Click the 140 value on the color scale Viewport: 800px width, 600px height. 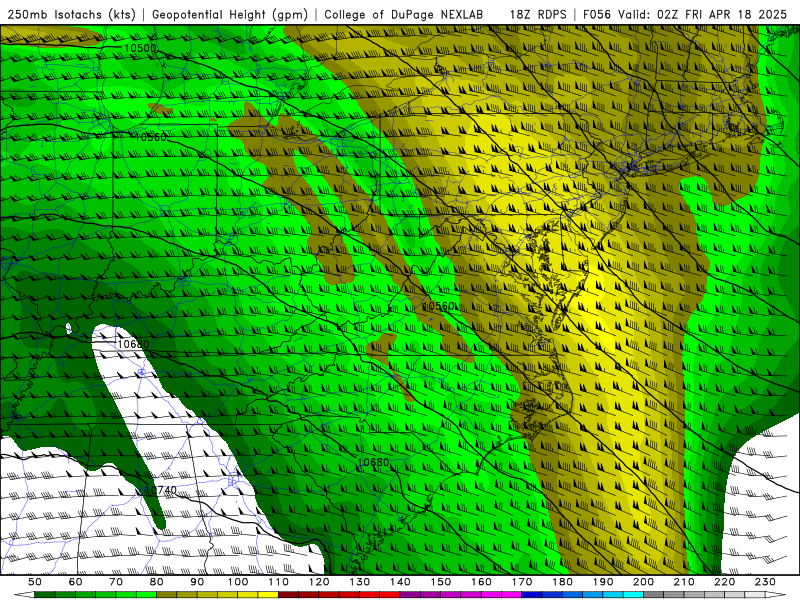tap(400, 582)
